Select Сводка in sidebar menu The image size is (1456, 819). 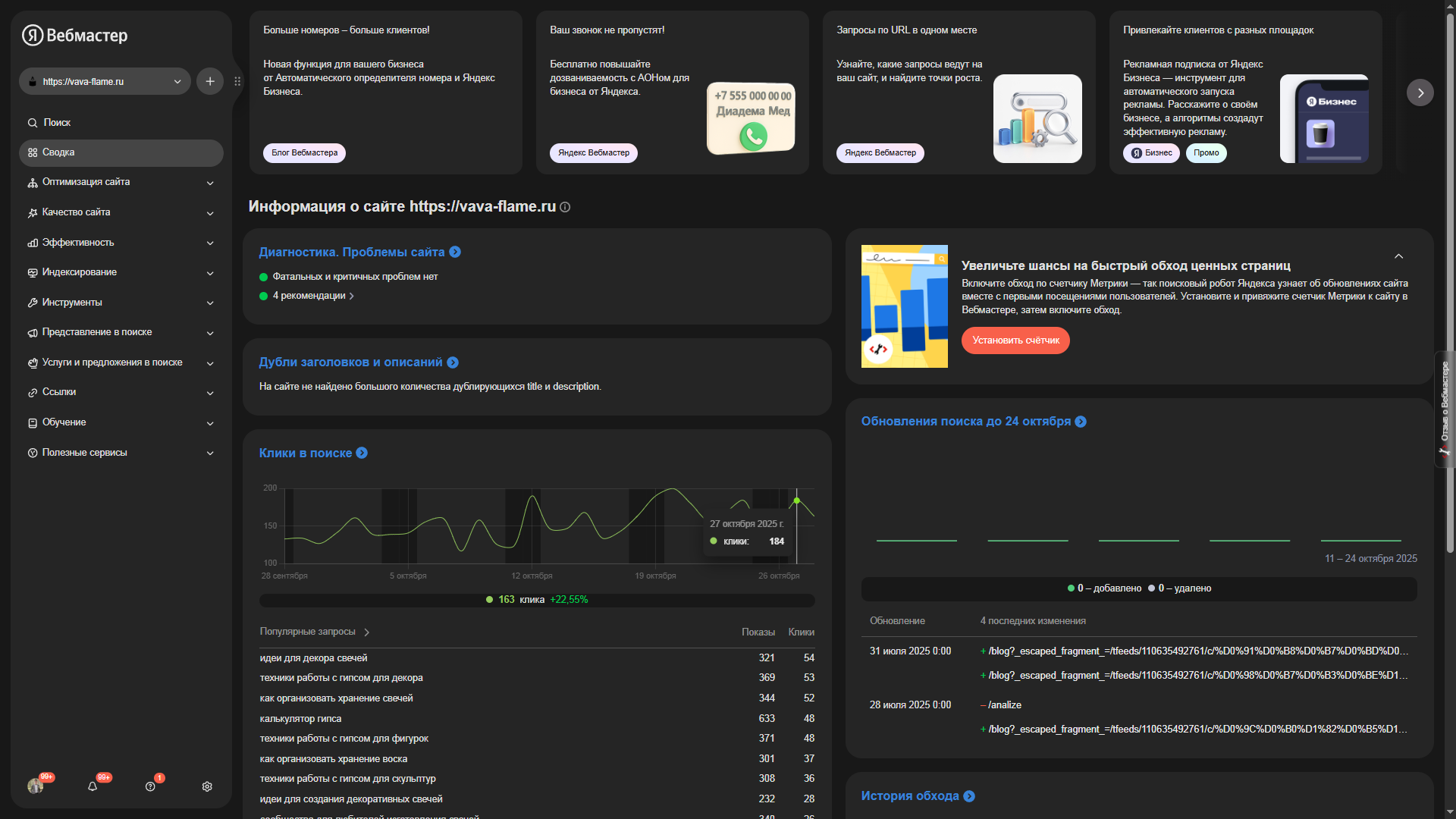click(x=121, y=152)
